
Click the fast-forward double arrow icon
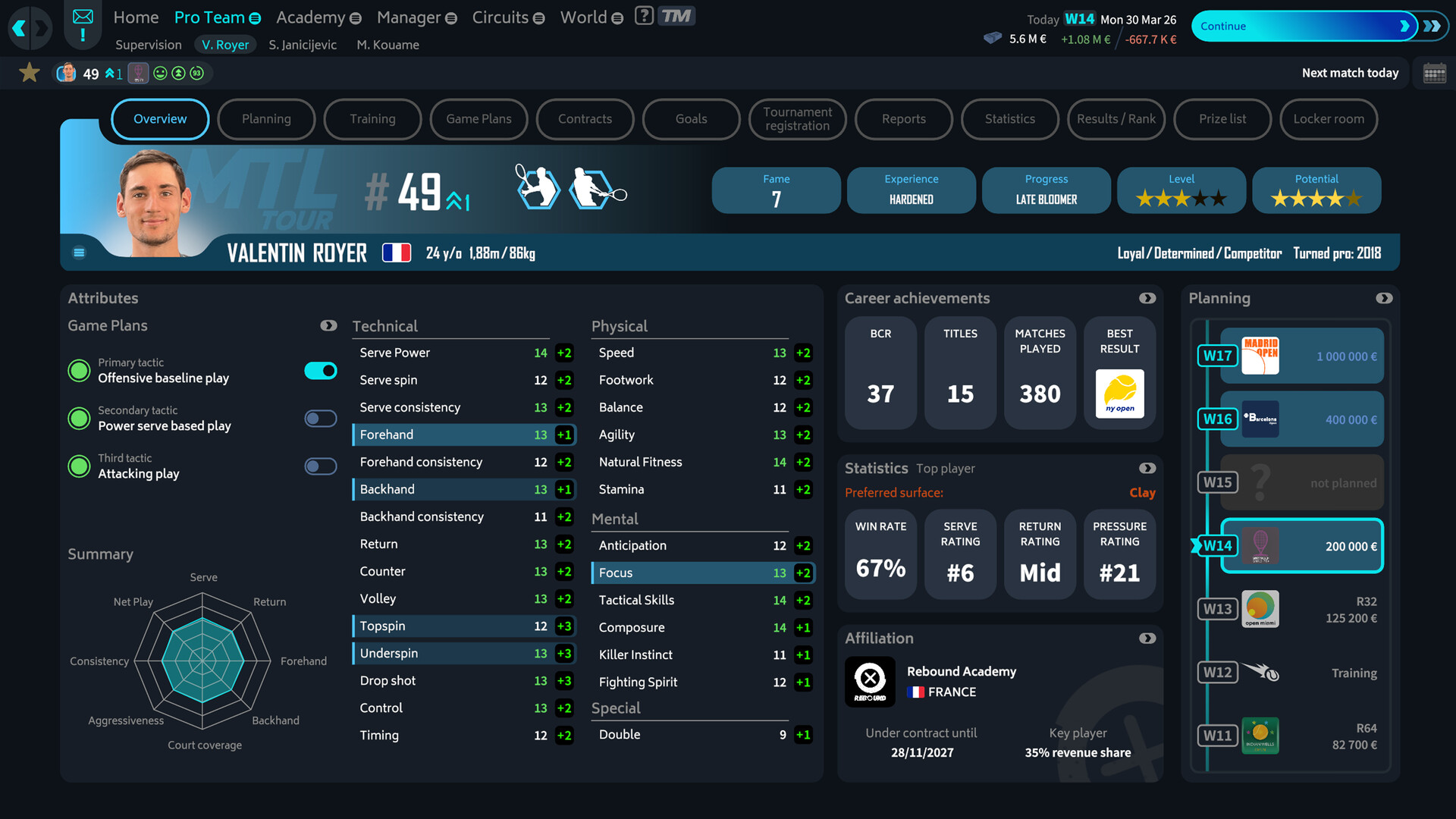tap(1432, 26)
